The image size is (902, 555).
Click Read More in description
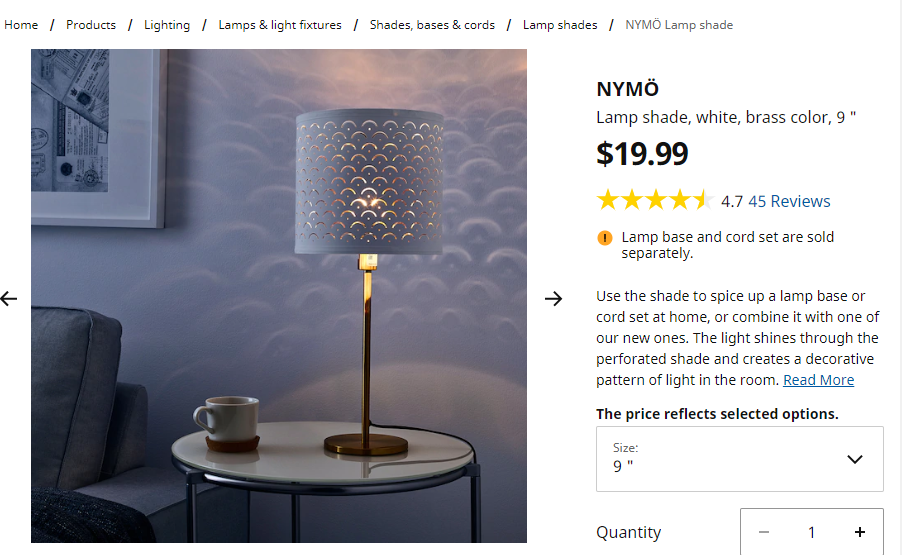[818, 380]
